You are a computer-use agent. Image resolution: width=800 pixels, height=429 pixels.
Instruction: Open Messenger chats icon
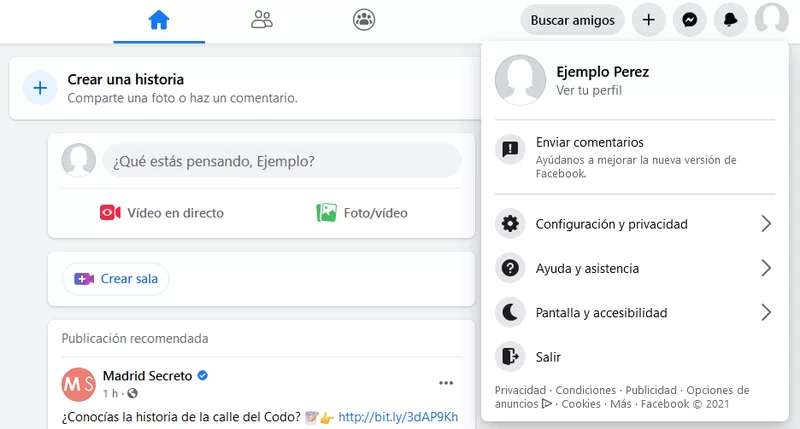689,20
